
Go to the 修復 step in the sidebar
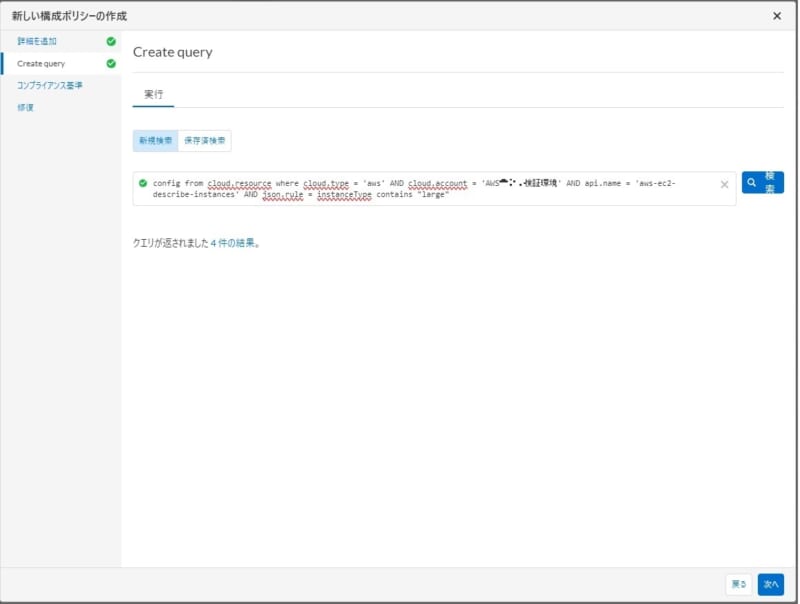(24, 106)
